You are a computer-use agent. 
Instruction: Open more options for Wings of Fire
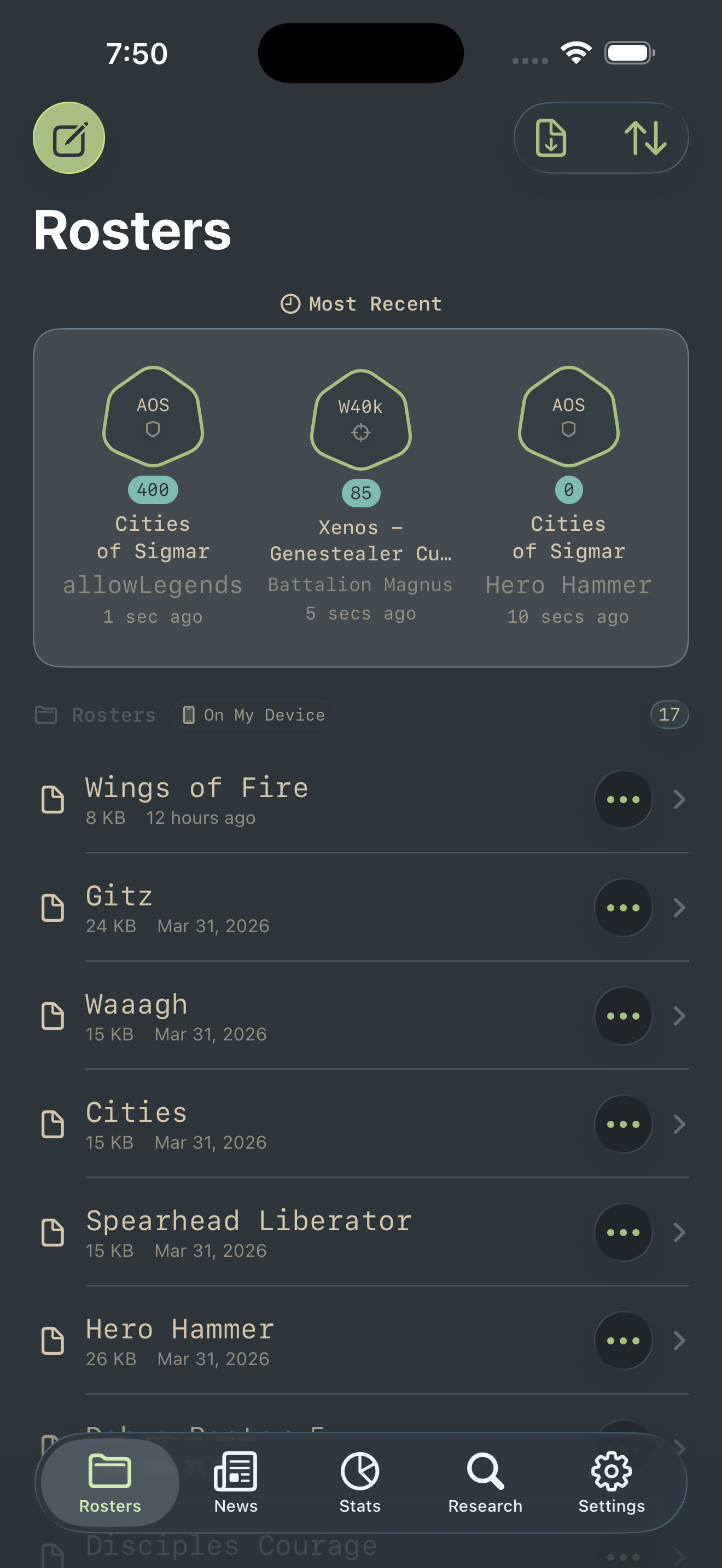[623, 799]
